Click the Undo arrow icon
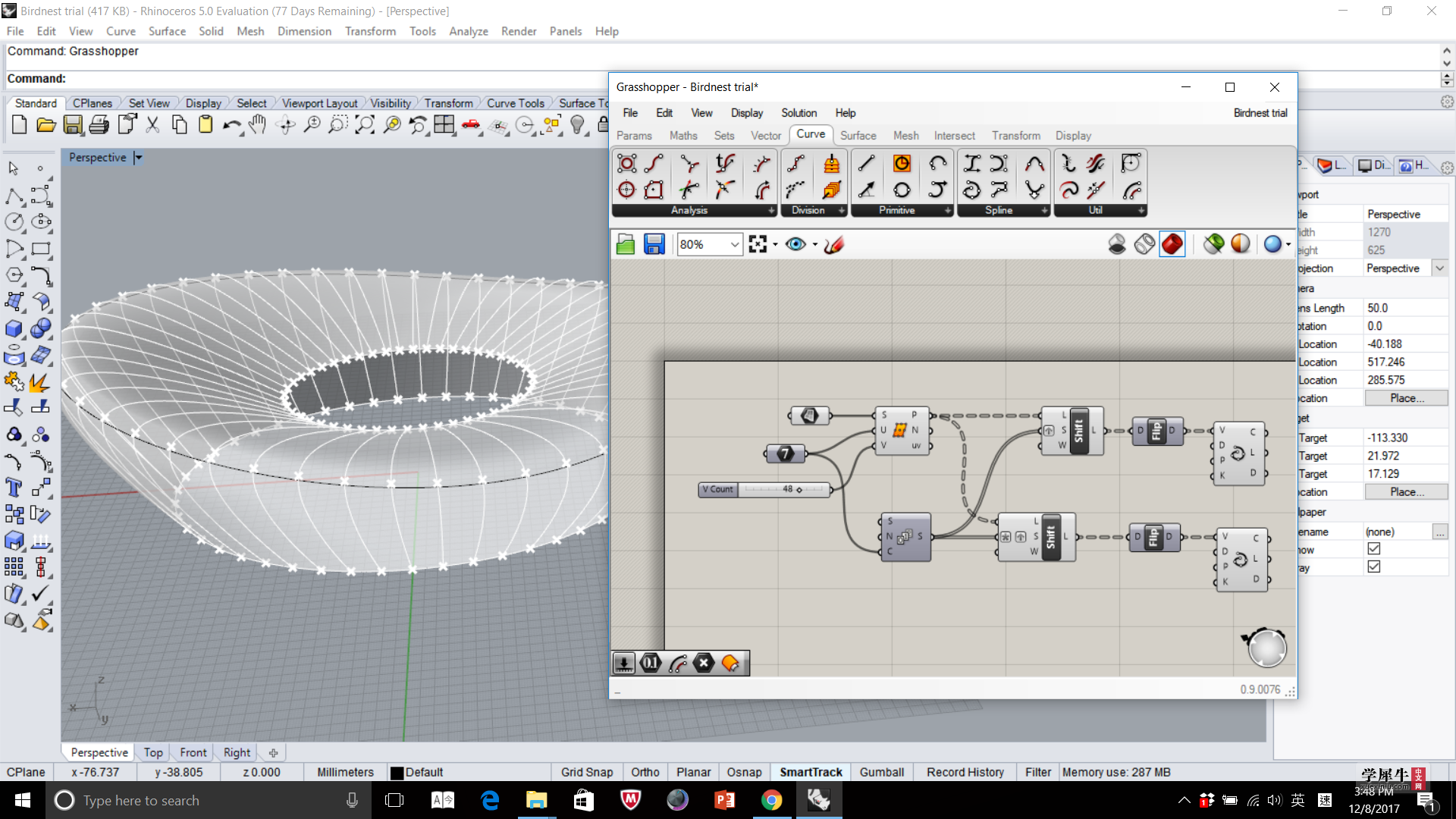Viewport: 1456px width, 819px height. coord(232,125)
